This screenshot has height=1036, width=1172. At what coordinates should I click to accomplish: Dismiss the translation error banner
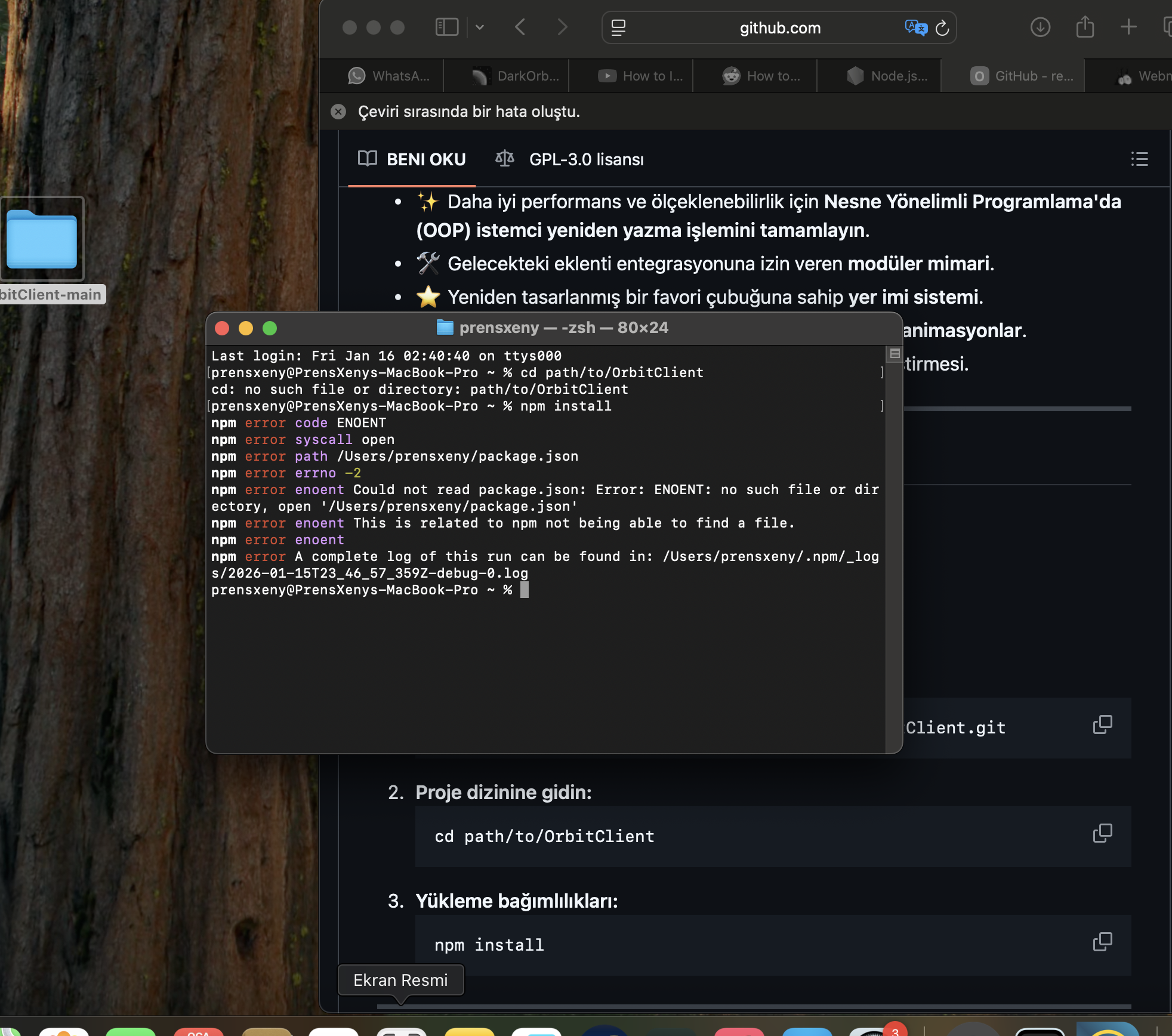point(338,112)
